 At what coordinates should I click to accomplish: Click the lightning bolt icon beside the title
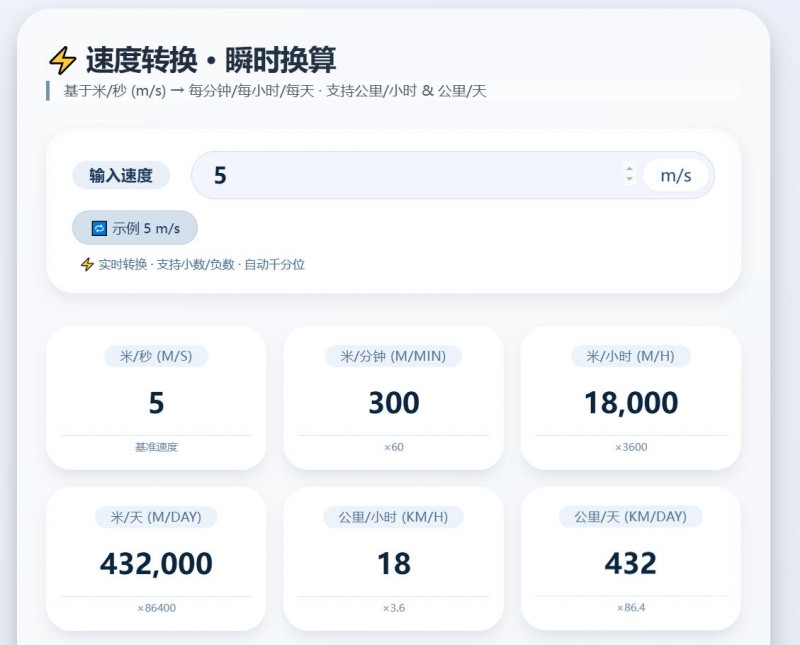[x=62, y=61]
